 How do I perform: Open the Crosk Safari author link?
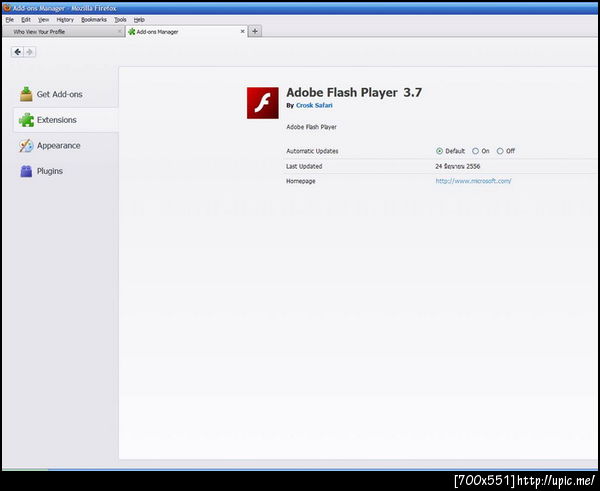314,105
